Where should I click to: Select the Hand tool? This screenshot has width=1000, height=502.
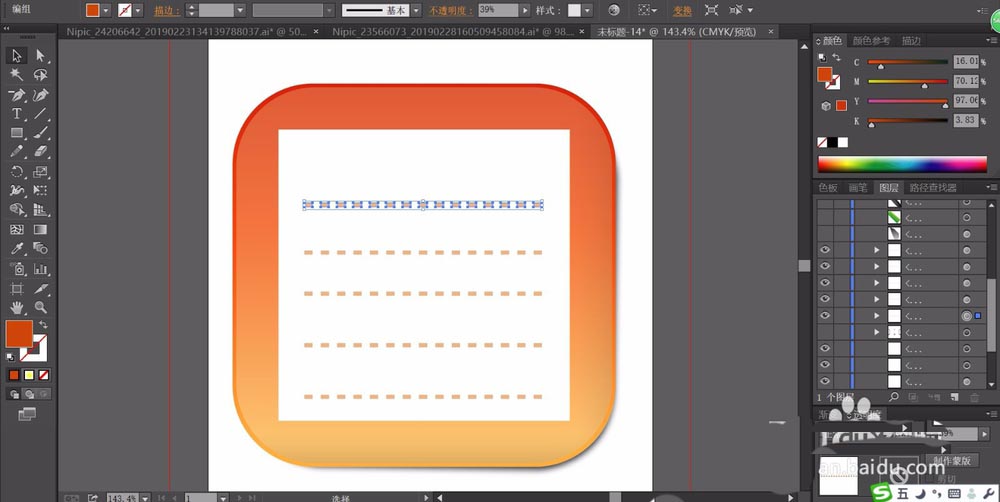click(x=17, y=308)
